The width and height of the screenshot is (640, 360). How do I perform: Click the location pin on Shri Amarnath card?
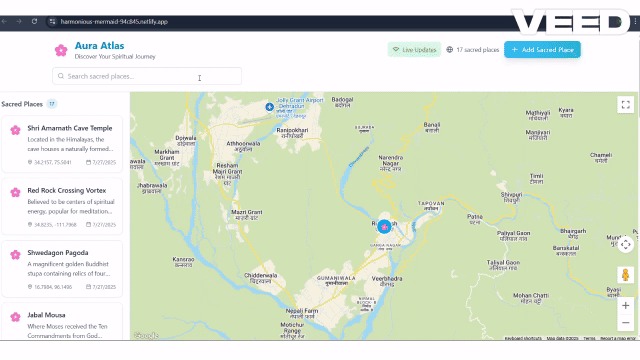tap(30, 162)
